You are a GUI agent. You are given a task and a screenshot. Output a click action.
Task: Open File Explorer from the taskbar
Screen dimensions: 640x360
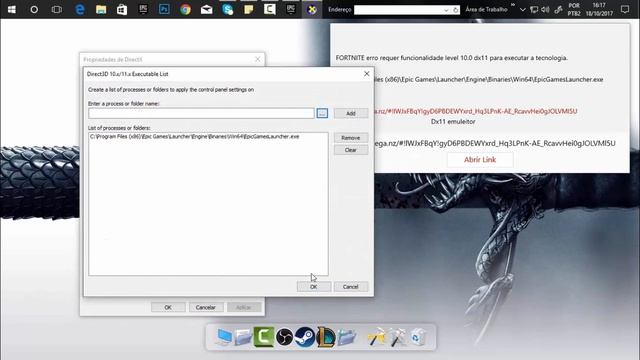[101, 9]
